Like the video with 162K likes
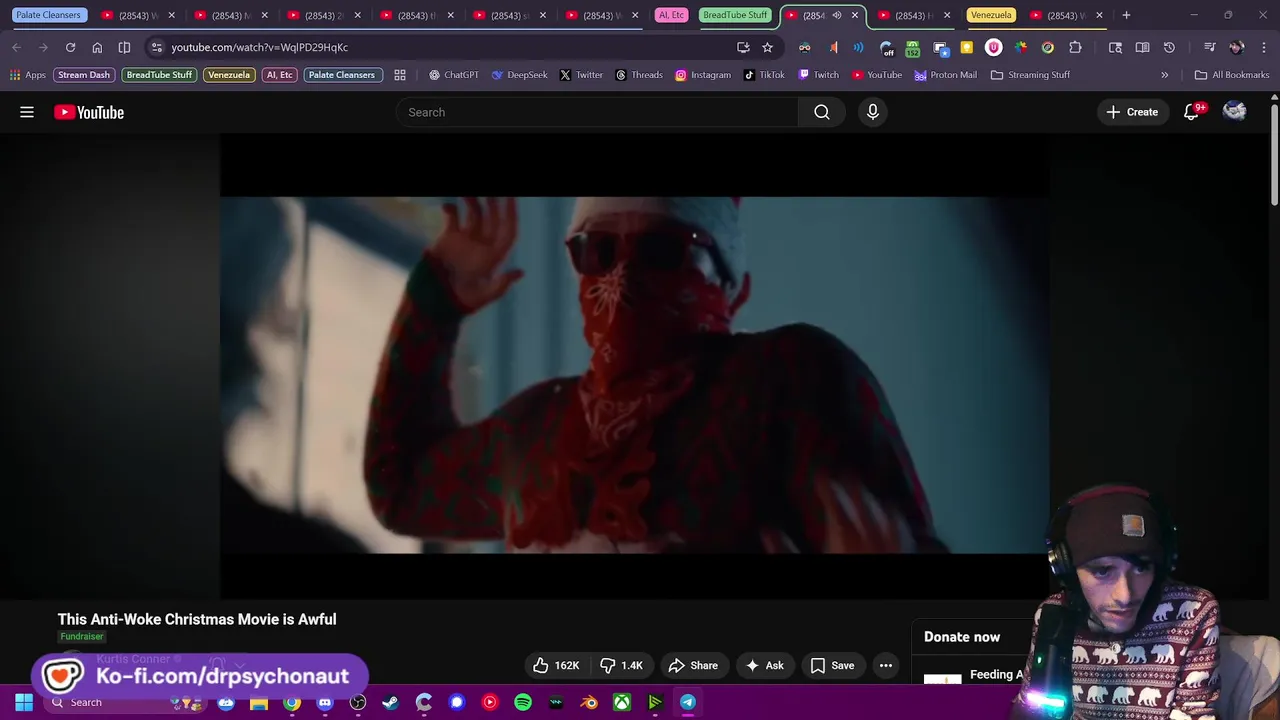 (x=556, y=665)
